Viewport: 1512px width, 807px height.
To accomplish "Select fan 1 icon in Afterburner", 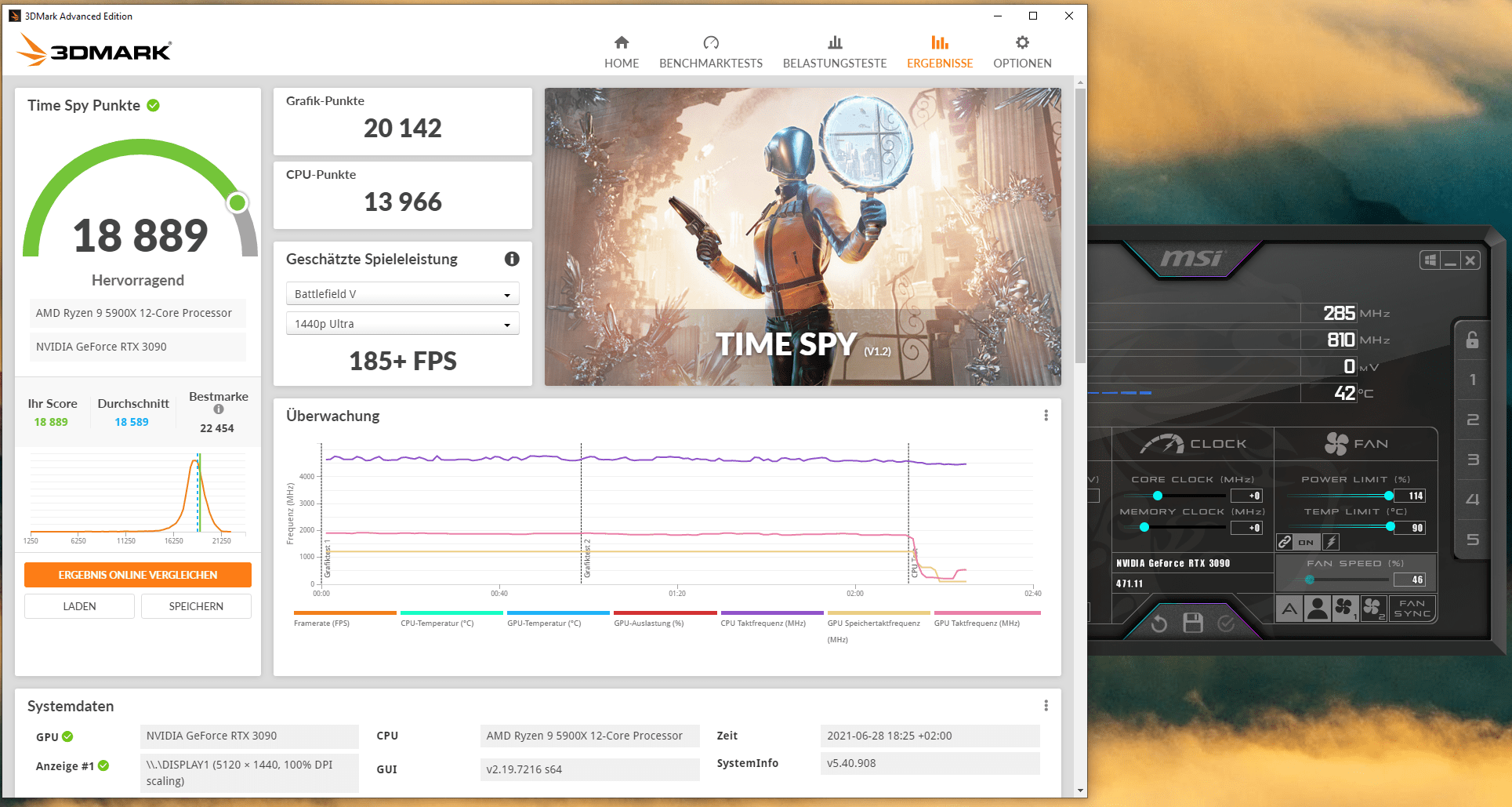I will 1345,609.
